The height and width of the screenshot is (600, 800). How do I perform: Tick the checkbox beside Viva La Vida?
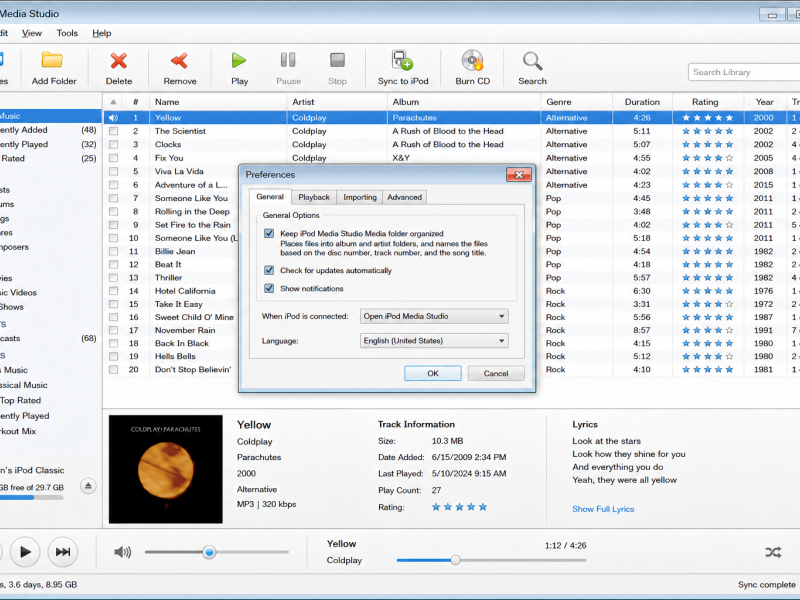(113, 171)
